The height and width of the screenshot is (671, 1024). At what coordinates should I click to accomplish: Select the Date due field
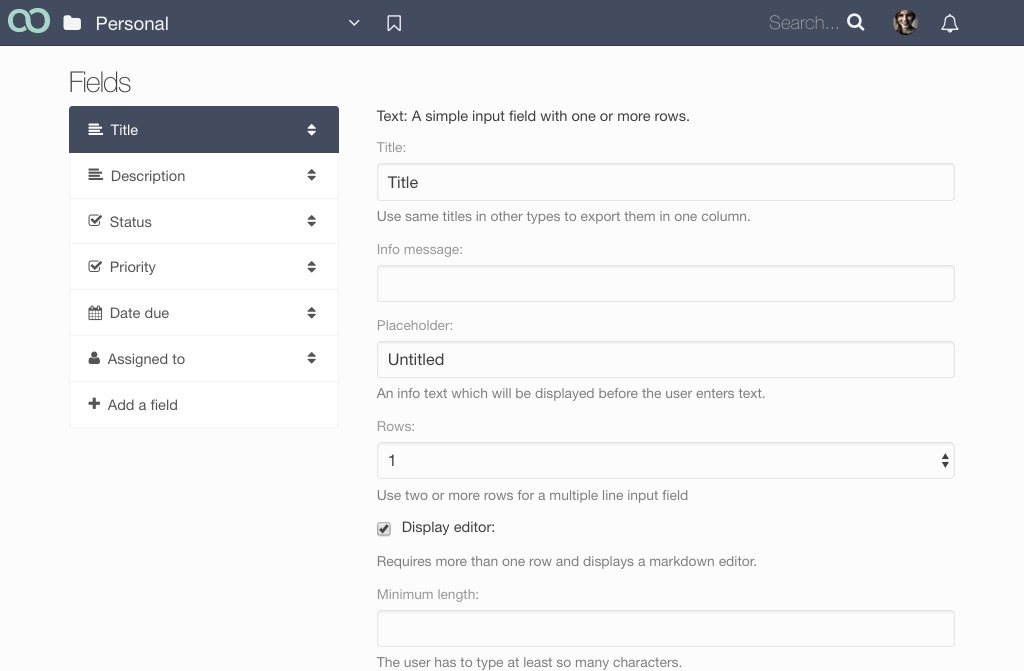(204, 313)
